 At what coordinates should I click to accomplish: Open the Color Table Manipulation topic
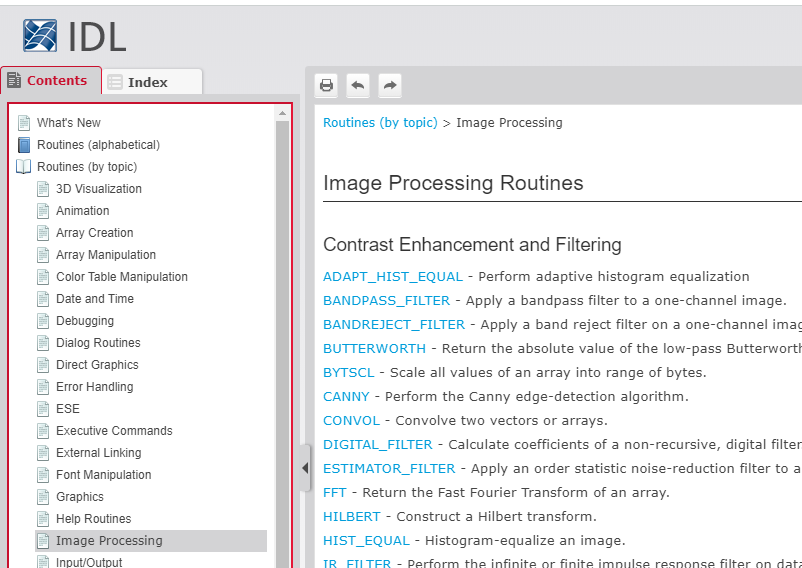(x=122, y=277)
